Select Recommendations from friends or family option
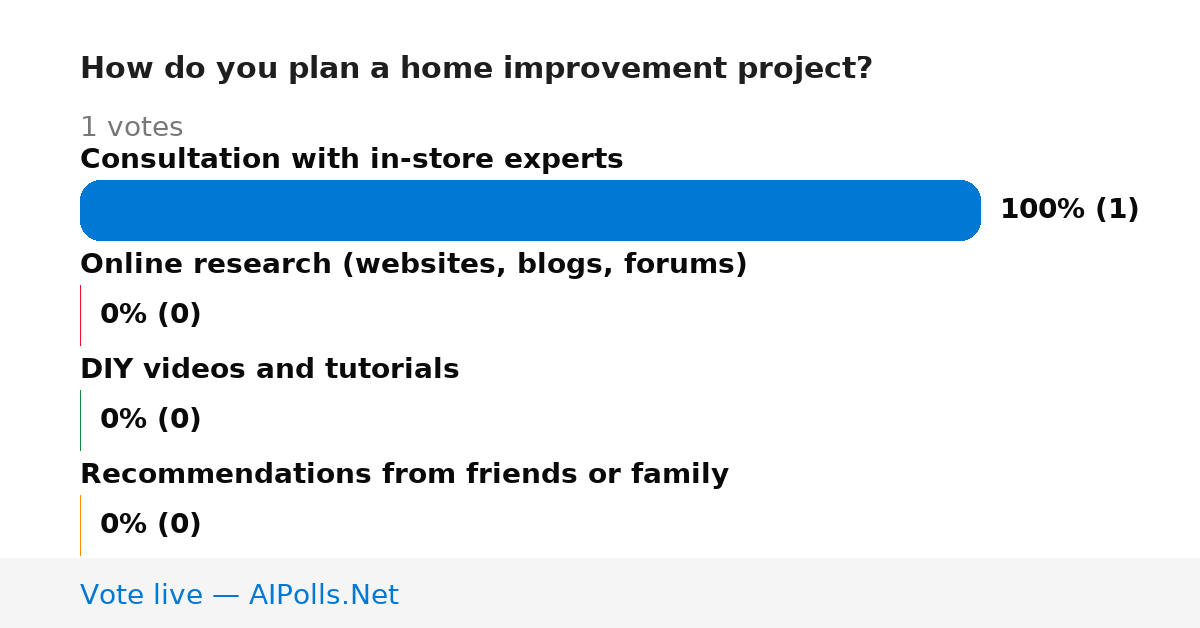The image size is (1200, 628). pyautogui.click(x=404, y=474)
